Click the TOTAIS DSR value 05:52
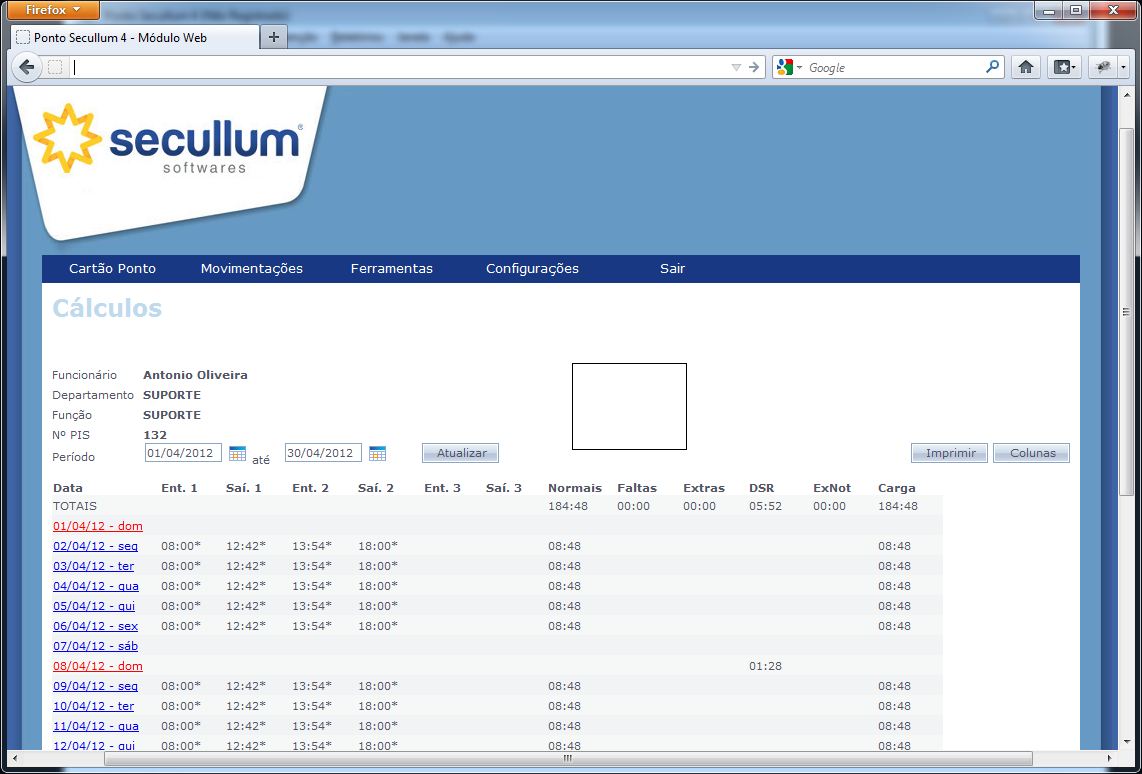This screenshot has width=1142, height=774. pos(765,506)
